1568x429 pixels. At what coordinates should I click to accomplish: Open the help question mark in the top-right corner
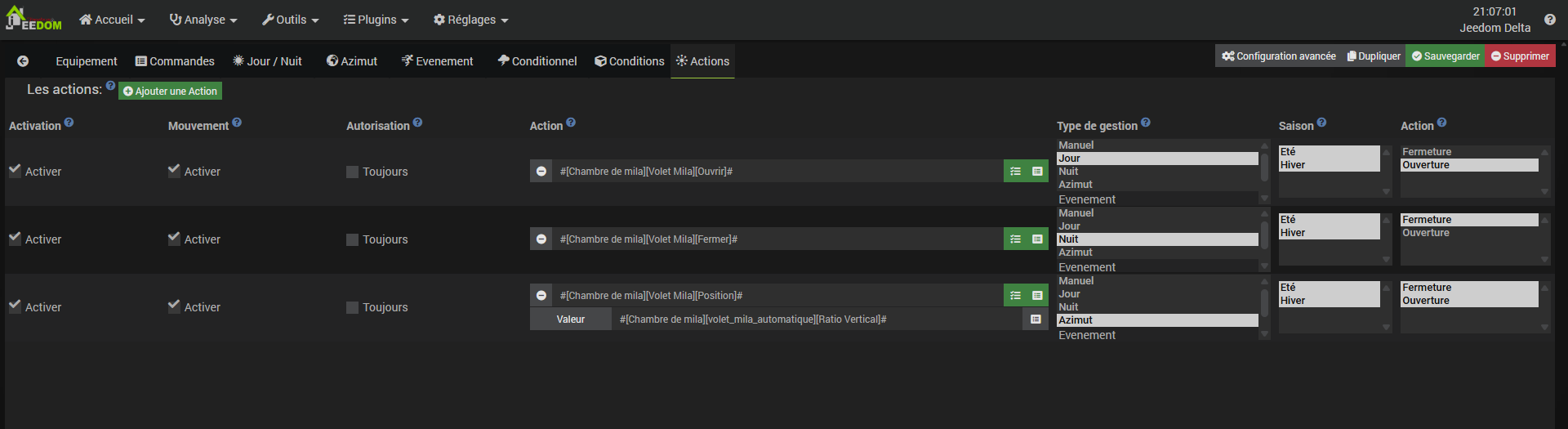(x=1549, y=20)
